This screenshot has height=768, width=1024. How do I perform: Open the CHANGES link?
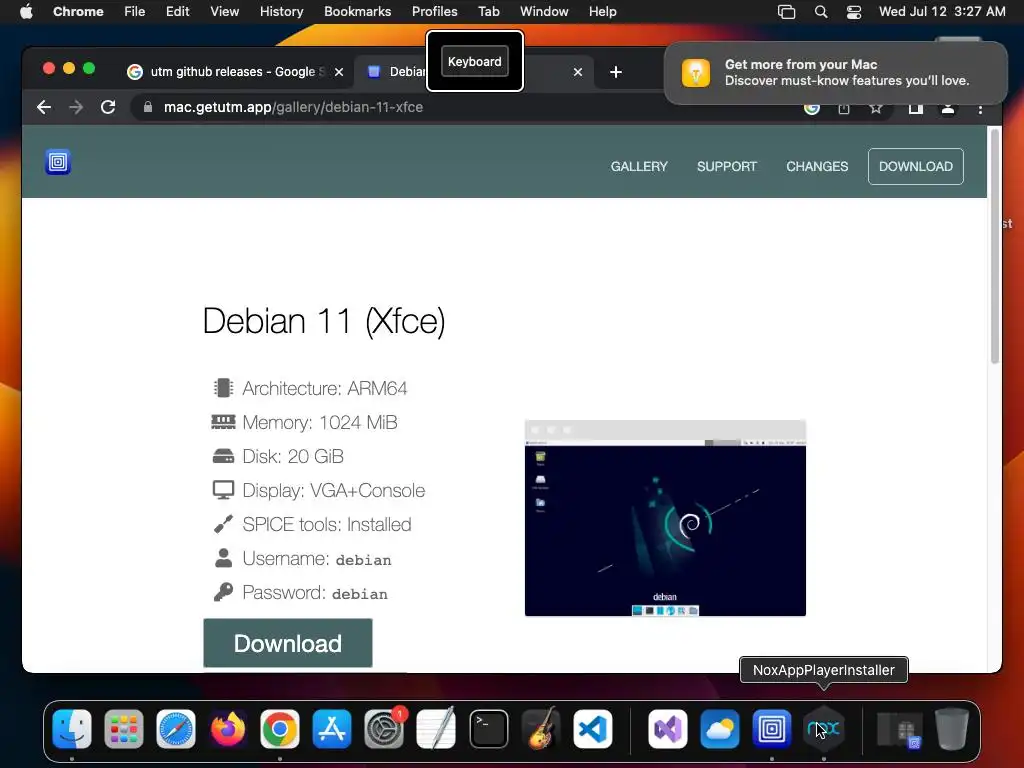point(816,167)
